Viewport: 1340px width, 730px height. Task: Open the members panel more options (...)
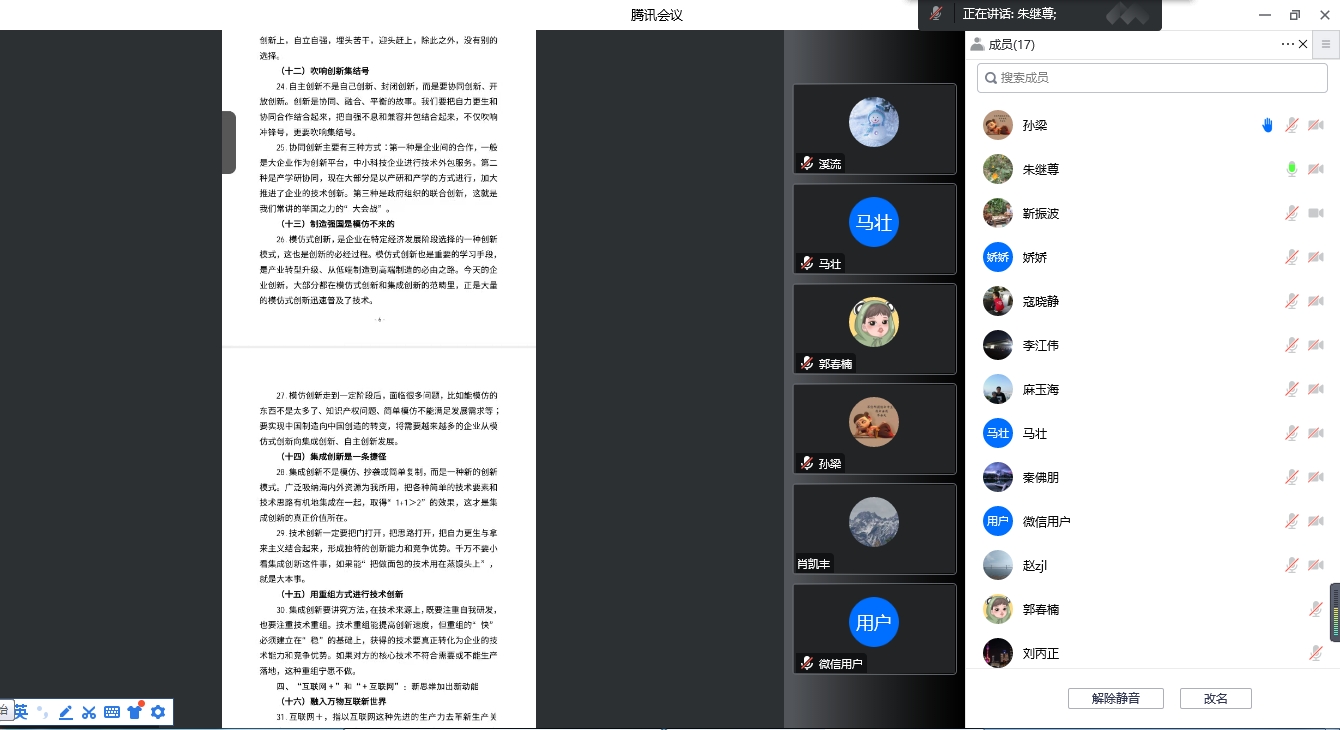1287,44
